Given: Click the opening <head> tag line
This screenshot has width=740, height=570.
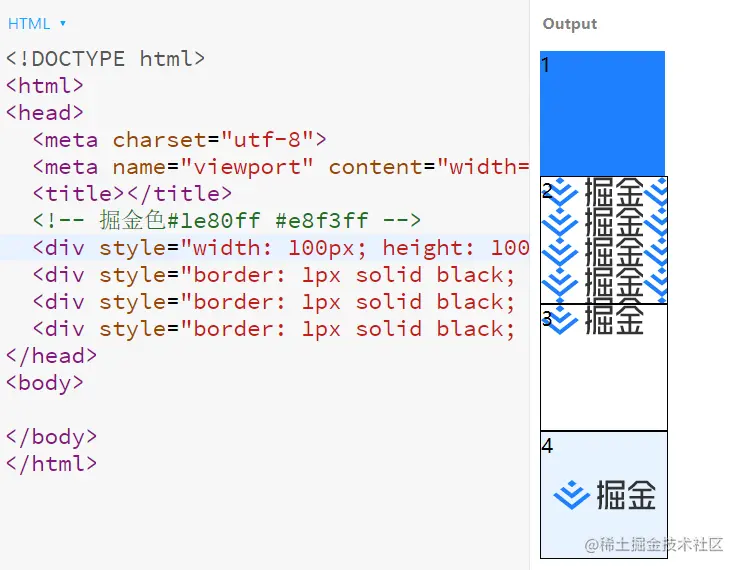Looking at the screenshot, I should coord(45,113).
